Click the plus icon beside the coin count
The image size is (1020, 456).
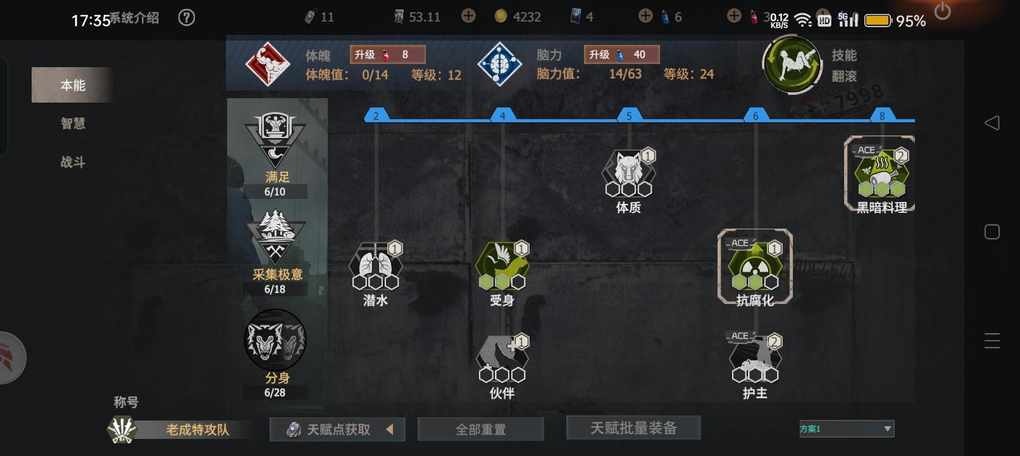(x=468, y=16)
